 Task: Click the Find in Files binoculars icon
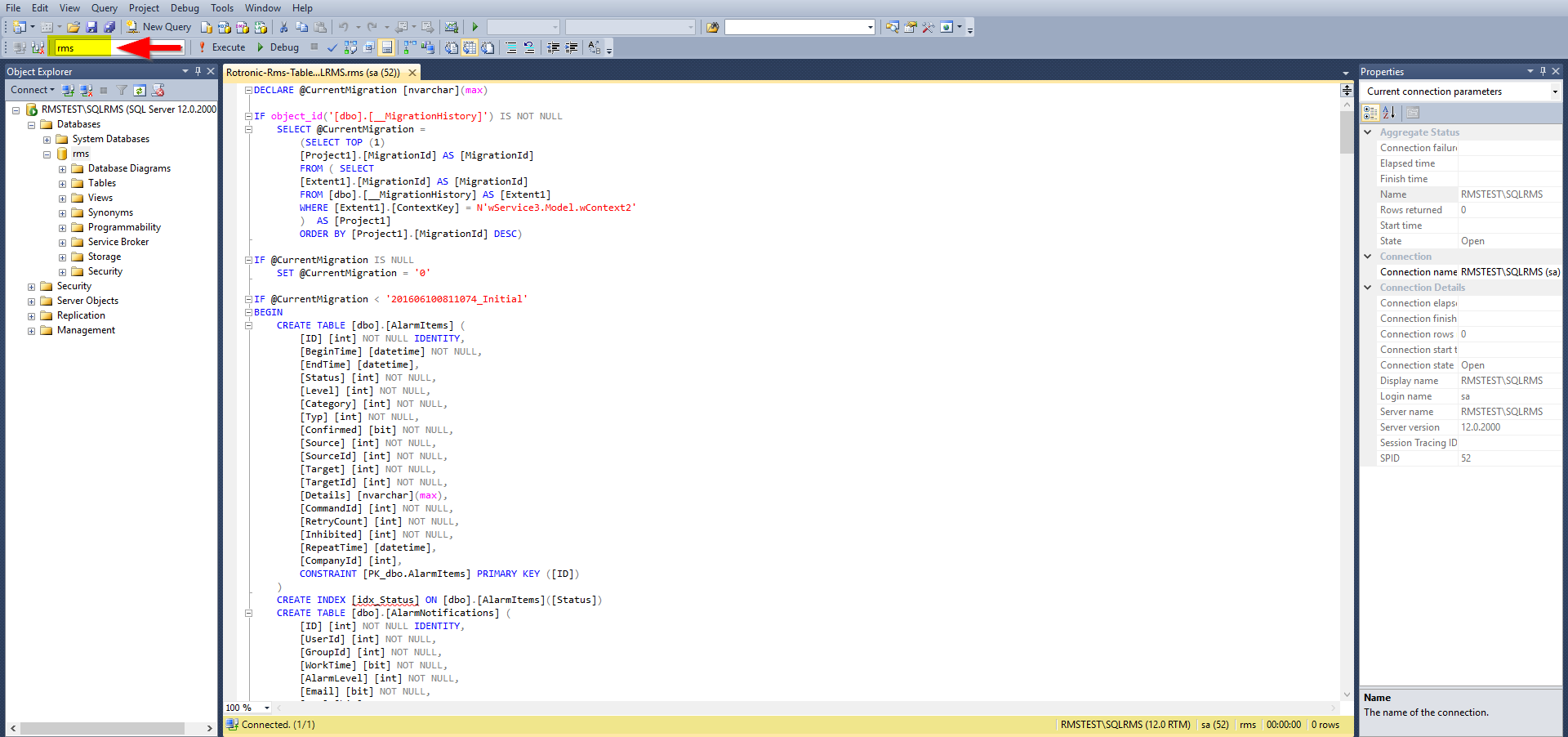(x=712, y=27)
